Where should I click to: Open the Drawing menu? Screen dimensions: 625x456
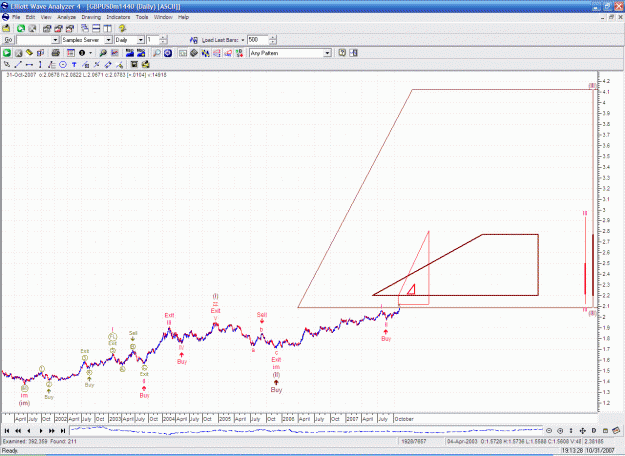pos(91,17)
